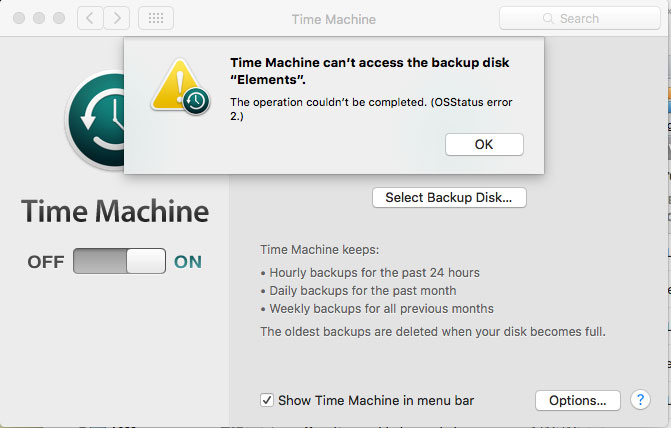The height and width of the screenshot is (428, 671).
Task: Click the blue help question mark button
Action: pyautogui.click(x=640, y=400)
